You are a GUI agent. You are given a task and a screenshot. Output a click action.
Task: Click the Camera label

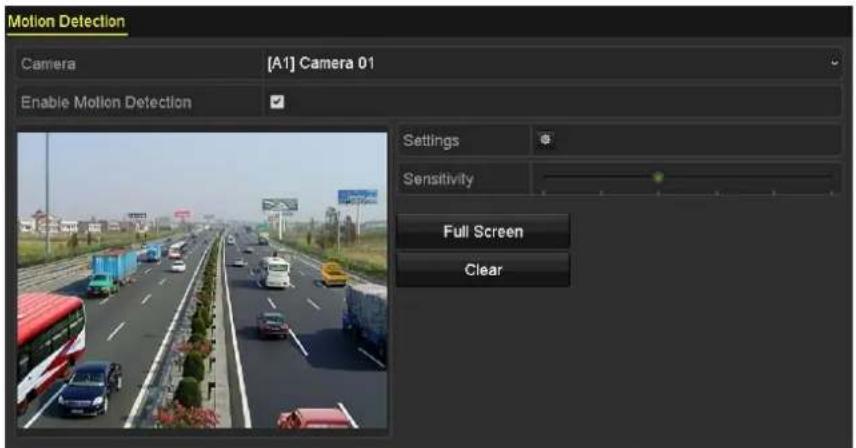(x=48, y=64)
